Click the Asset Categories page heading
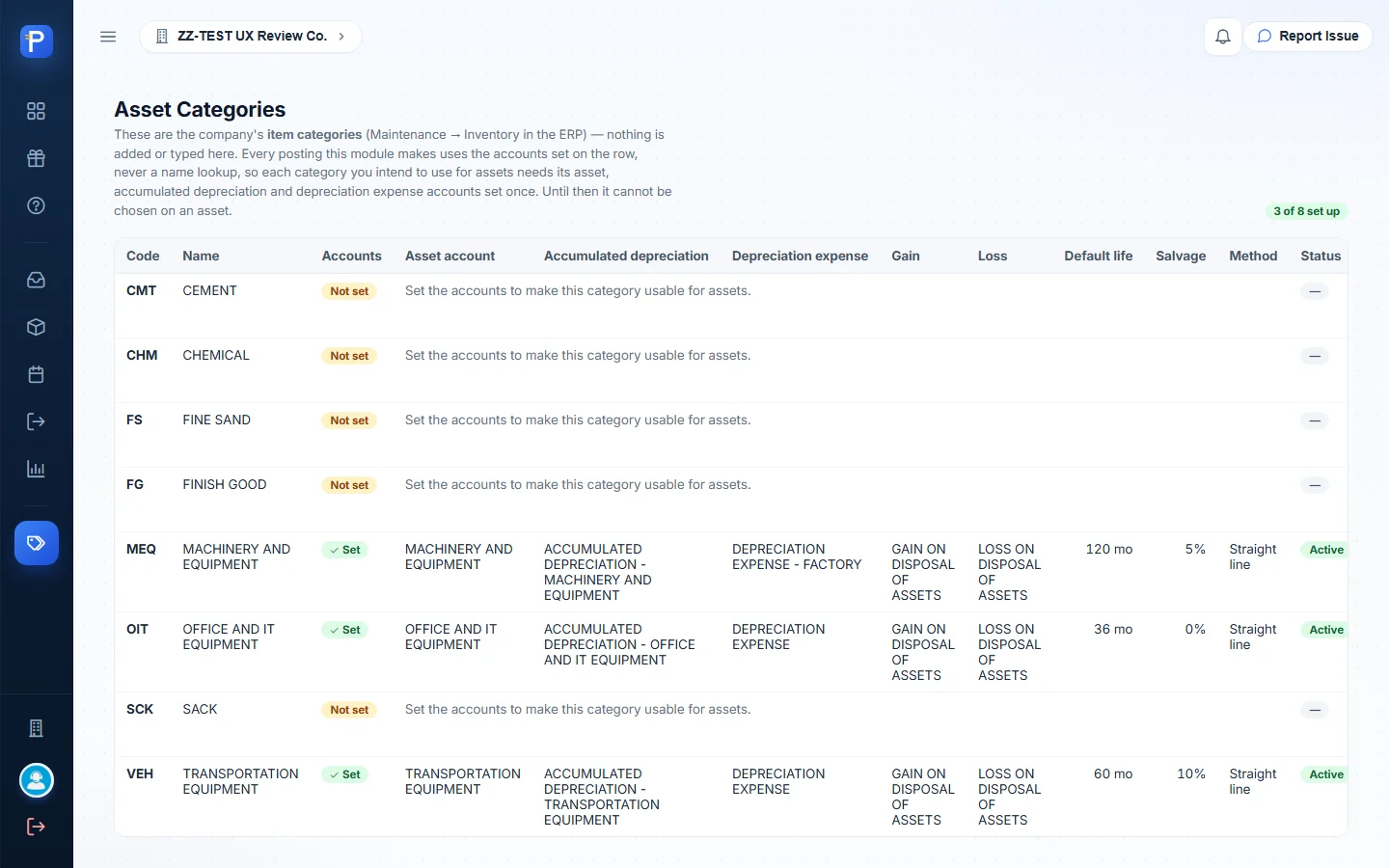1389x868 pixels. [x=200, y=109]
